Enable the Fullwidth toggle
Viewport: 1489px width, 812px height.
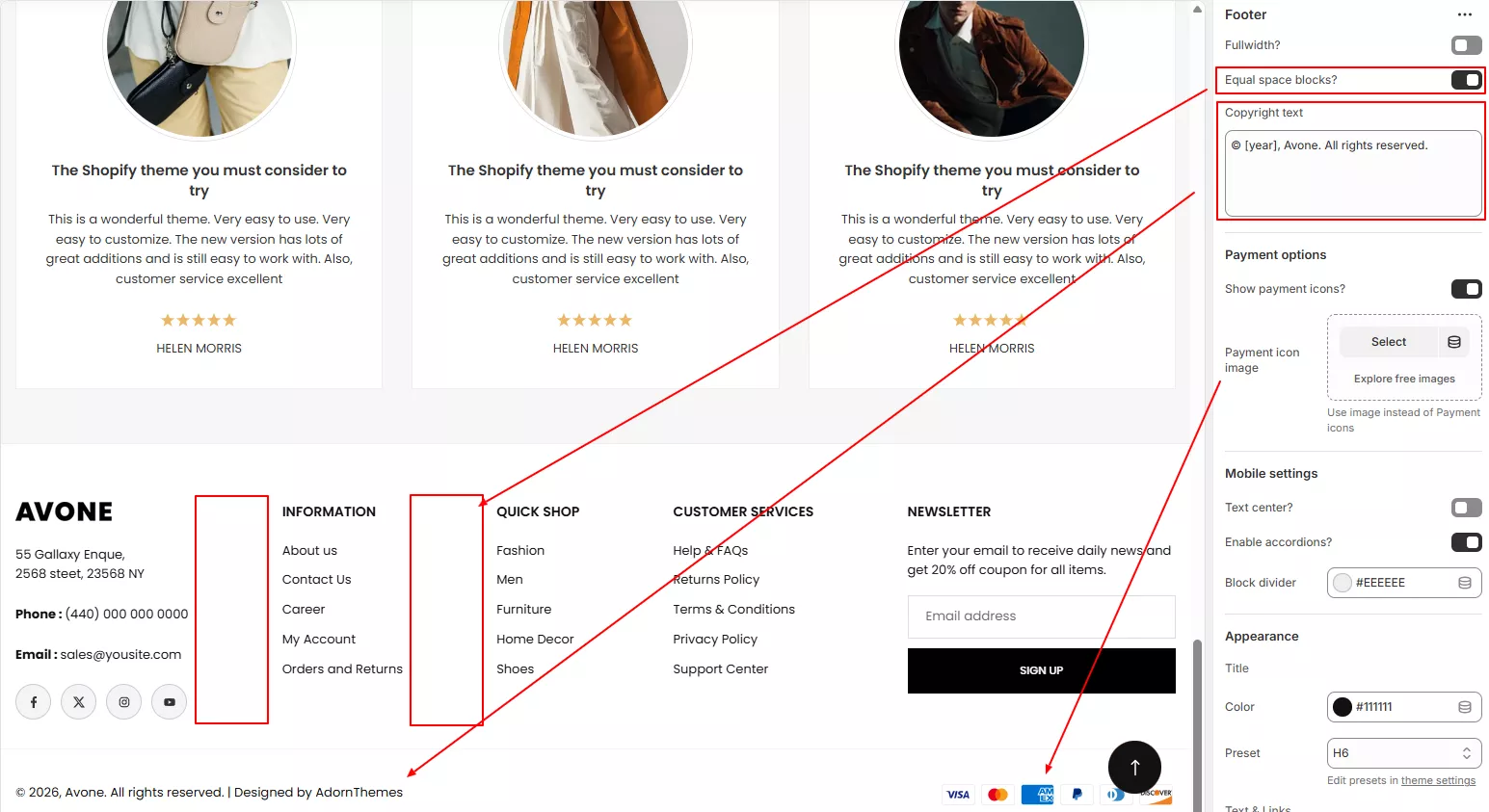point(1466,45)
